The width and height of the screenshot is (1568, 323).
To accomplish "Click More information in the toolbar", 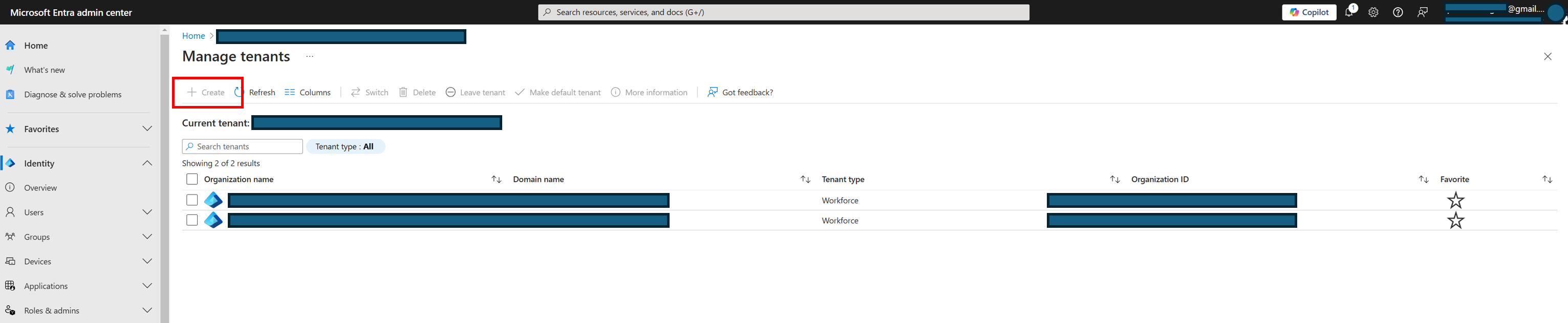I will coord(650,92).
